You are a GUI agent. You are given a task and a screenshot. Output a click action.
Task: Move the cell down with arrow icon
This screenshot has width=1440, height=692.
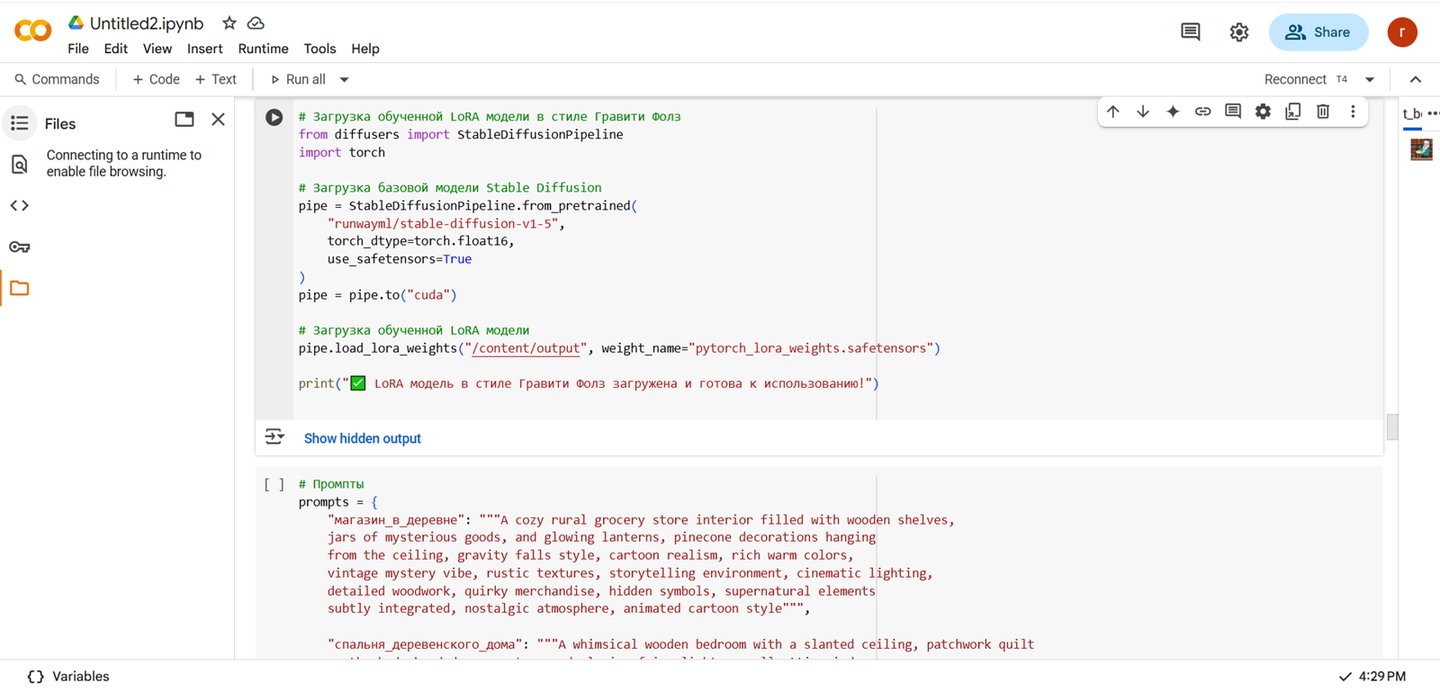(1143, 112)
